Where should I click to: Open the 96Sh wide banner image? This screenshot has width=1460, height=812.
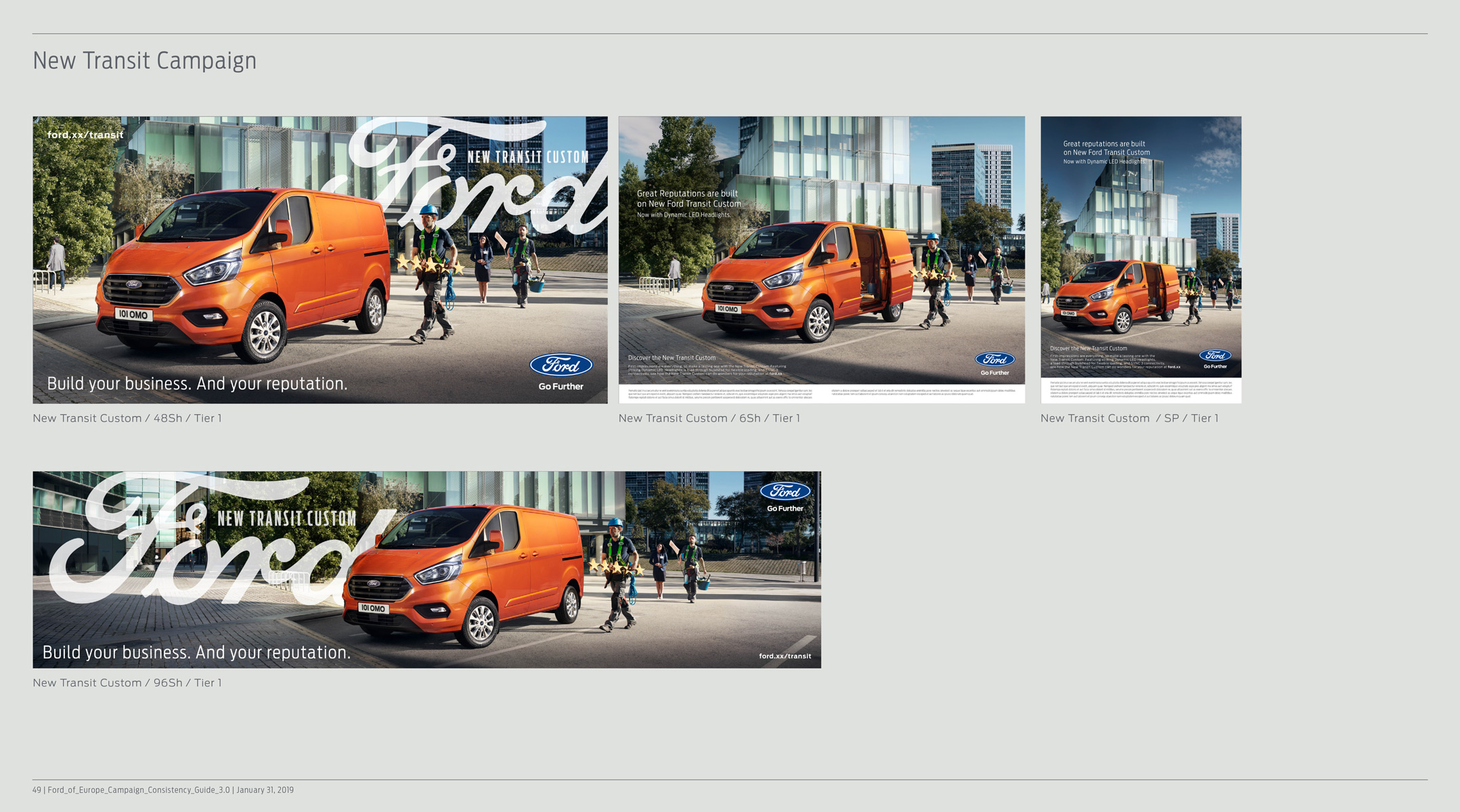427,570
